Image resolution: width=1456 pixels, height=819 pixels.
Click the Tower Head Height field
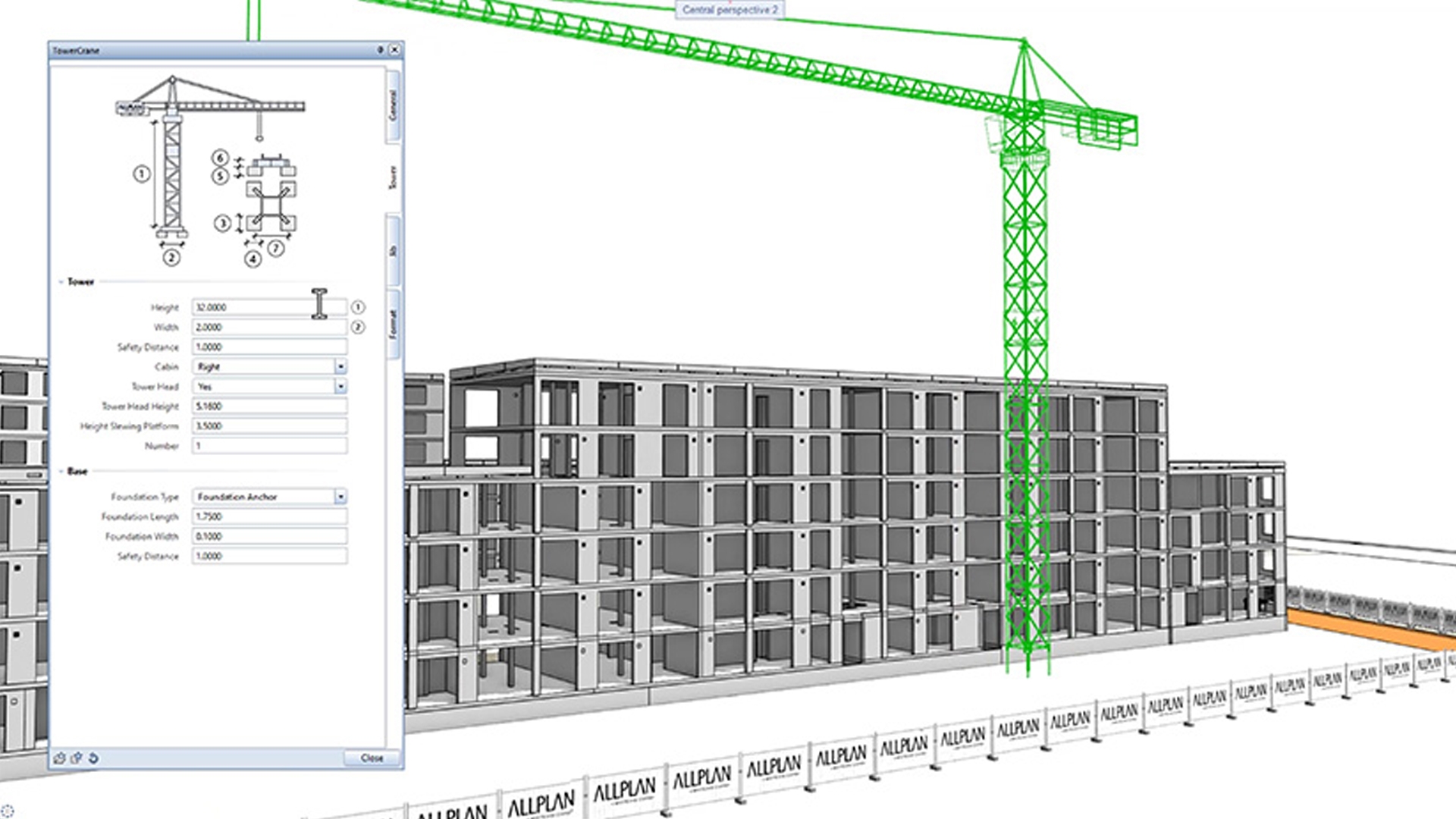tap(269, 406)
